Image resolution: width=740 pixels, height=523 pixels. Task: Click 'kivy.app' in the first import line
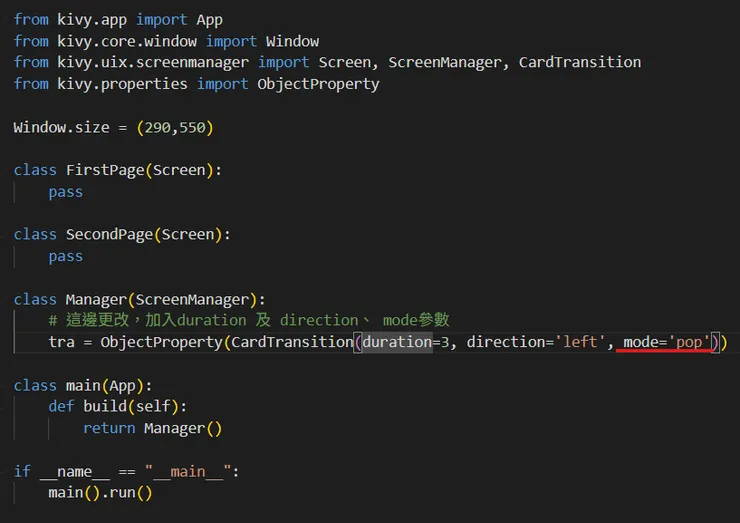point(92,20)
